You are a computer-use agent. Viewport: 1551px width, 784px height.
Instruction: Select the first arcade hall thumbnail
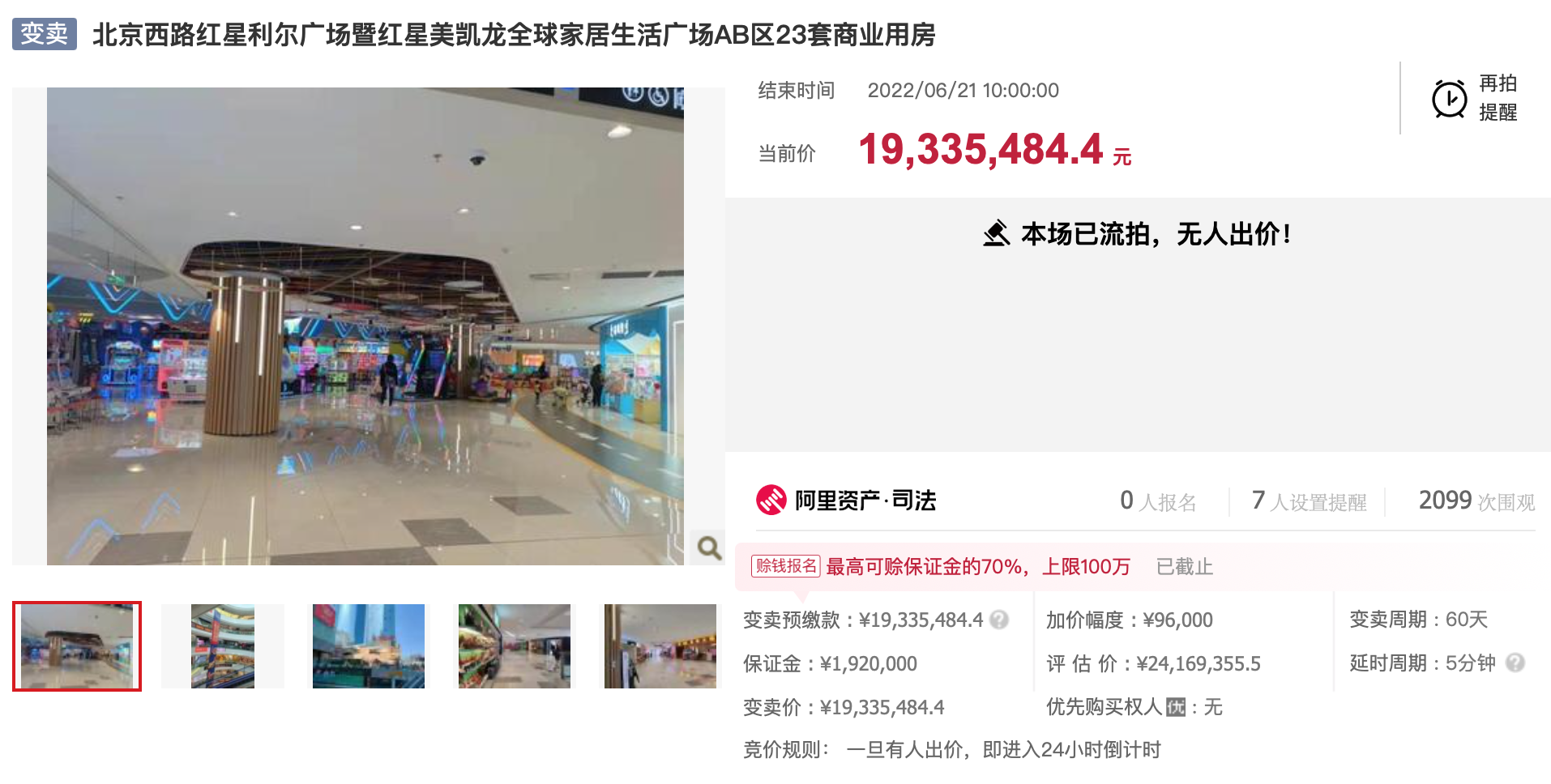click(x=77, y=646)
